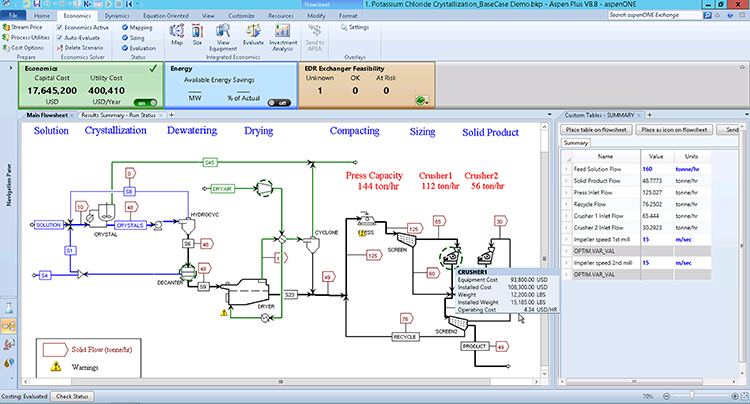Expand the Navigation Pane chevron
The image size is (750, 404).
click(10, 68)
